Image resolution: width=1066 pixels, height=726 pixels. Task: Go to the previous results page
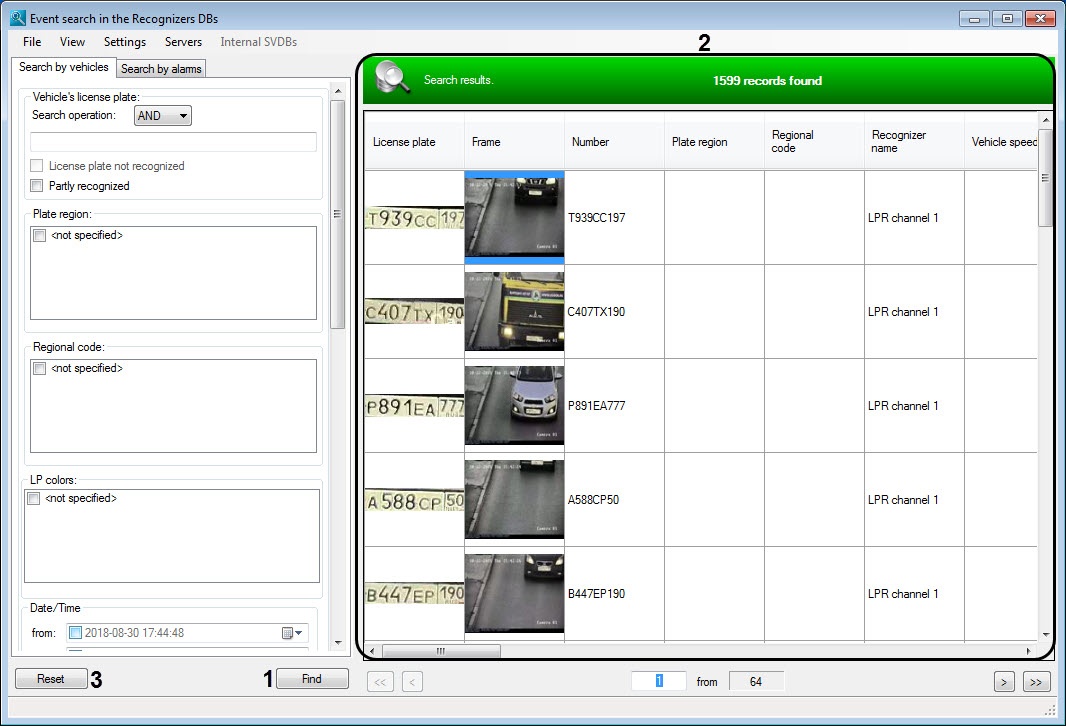[412, 682]
